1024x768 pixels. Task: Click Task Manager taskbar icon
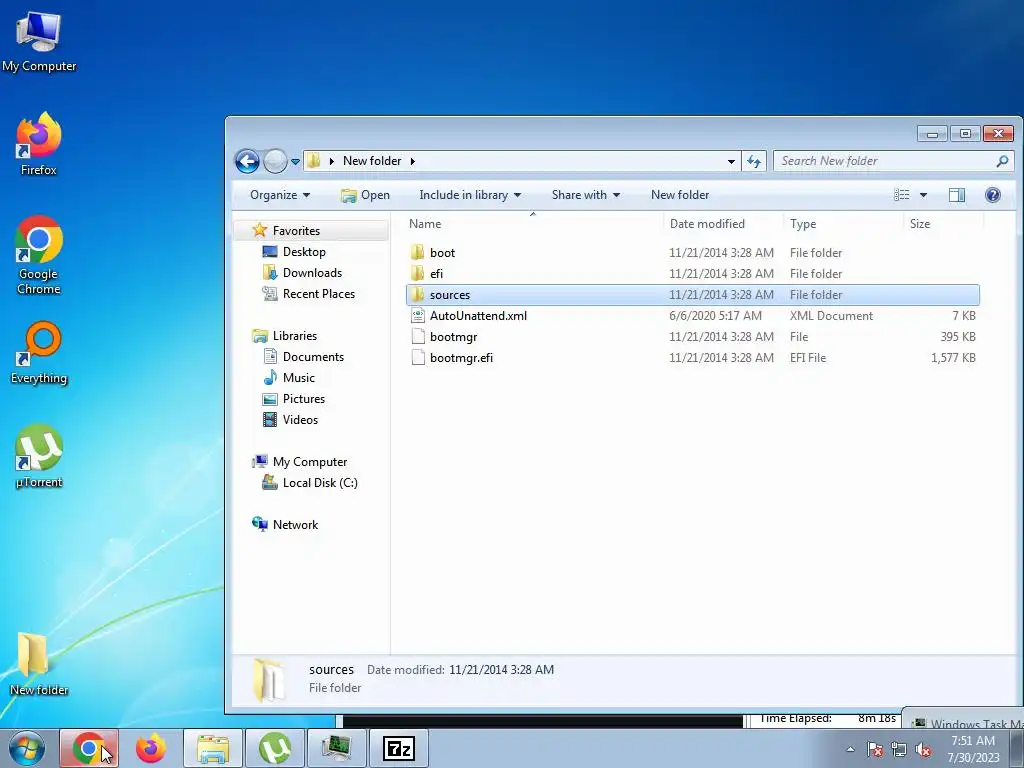coord(337,748)
